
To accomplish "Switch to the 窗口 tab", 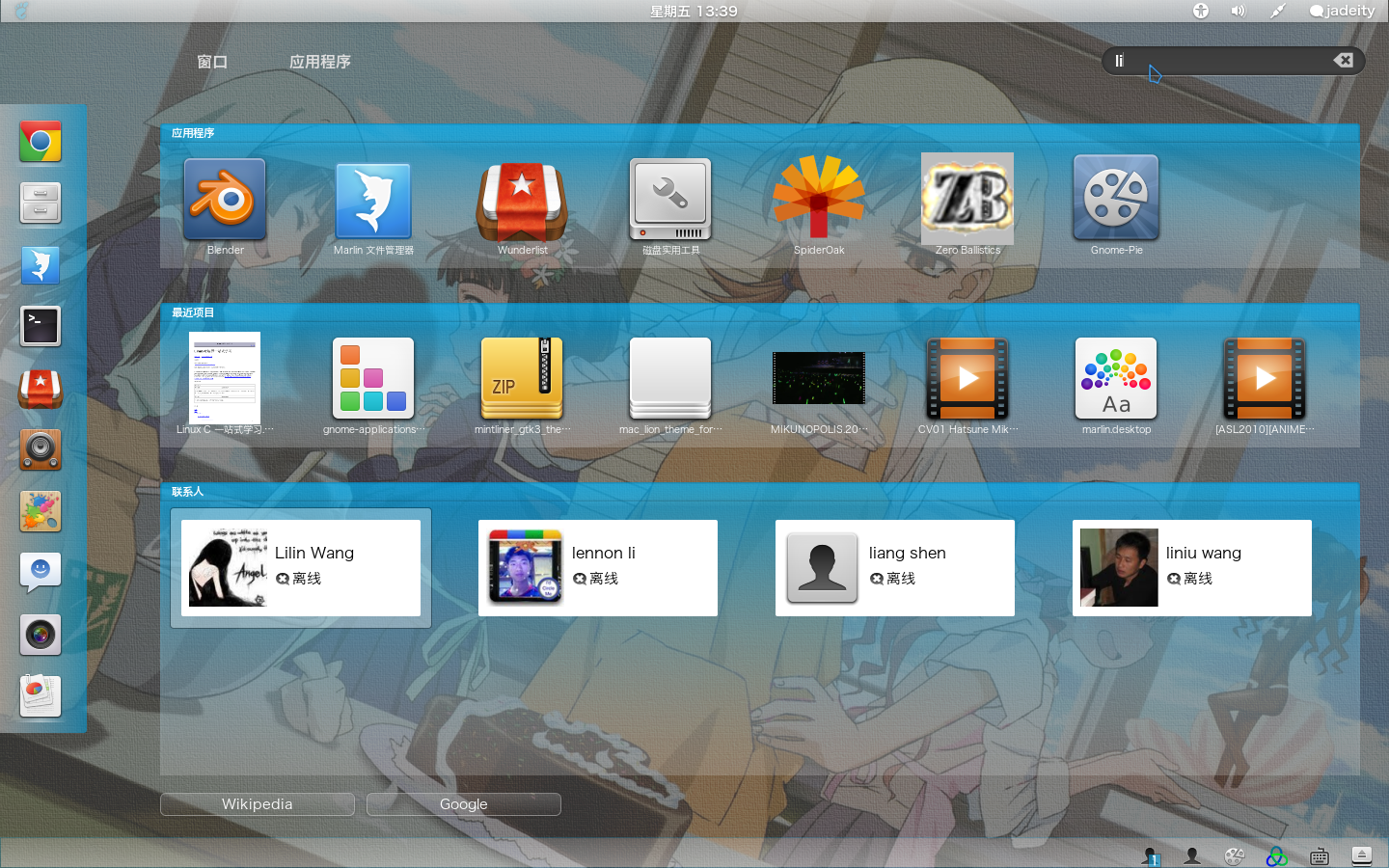I will click(x=212, y=62).
